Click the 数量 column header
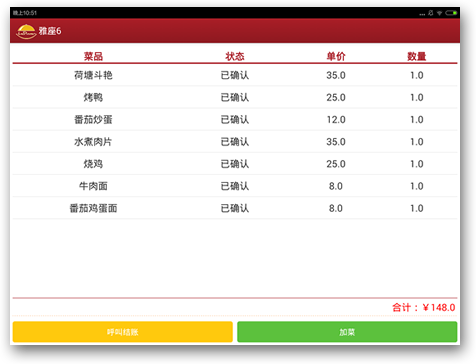Screen dimensions: 476x364 pos(417,56)
